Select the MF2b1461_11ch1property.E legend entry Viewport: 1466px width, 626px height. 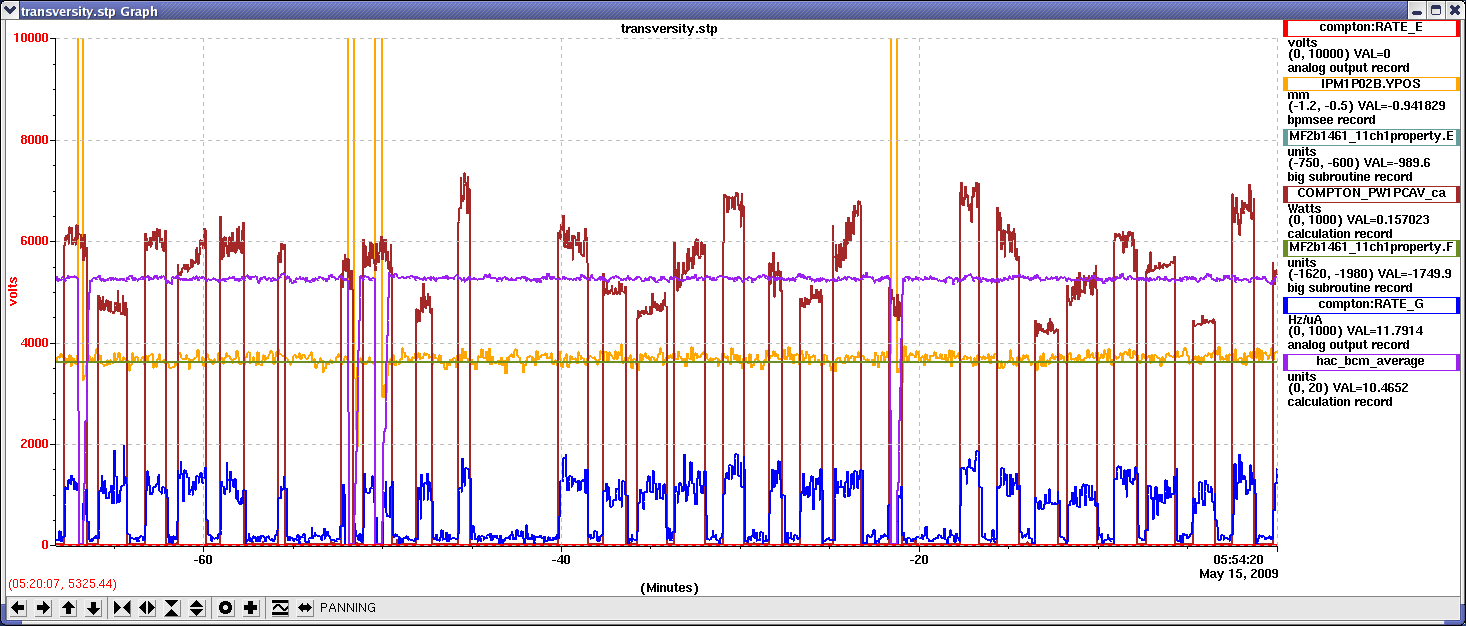coord(1371,137)
